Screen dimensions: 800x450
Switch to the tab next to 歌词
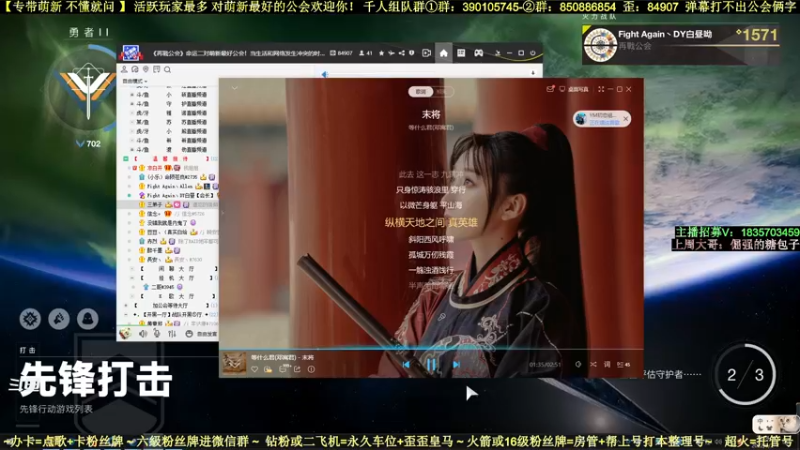click(442, 91)
